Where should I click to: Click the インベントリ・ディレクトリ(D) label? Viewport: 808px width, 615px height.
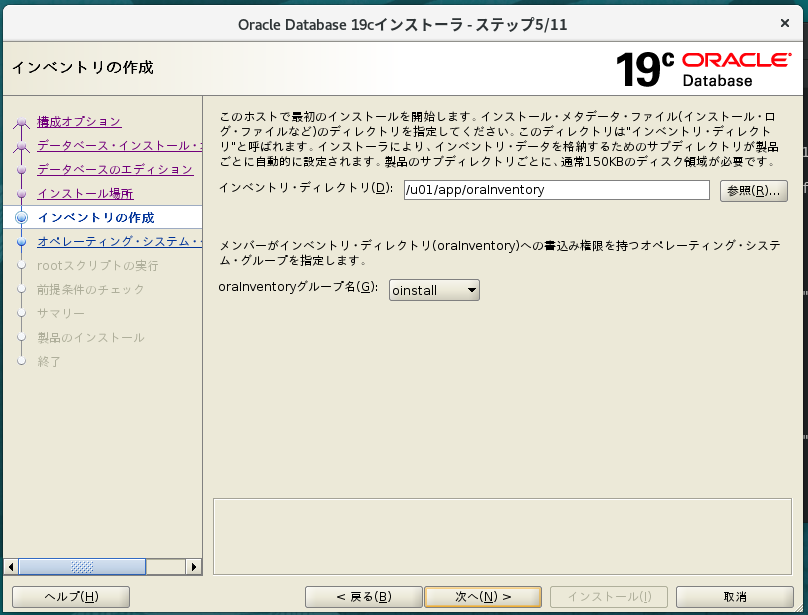tap(306, 188)
